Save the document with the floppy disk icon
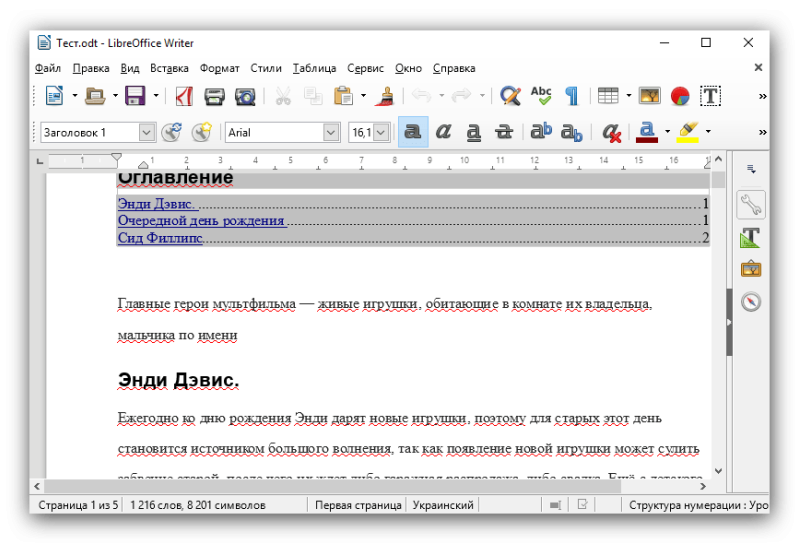The image size is (800, 544). 135,95
